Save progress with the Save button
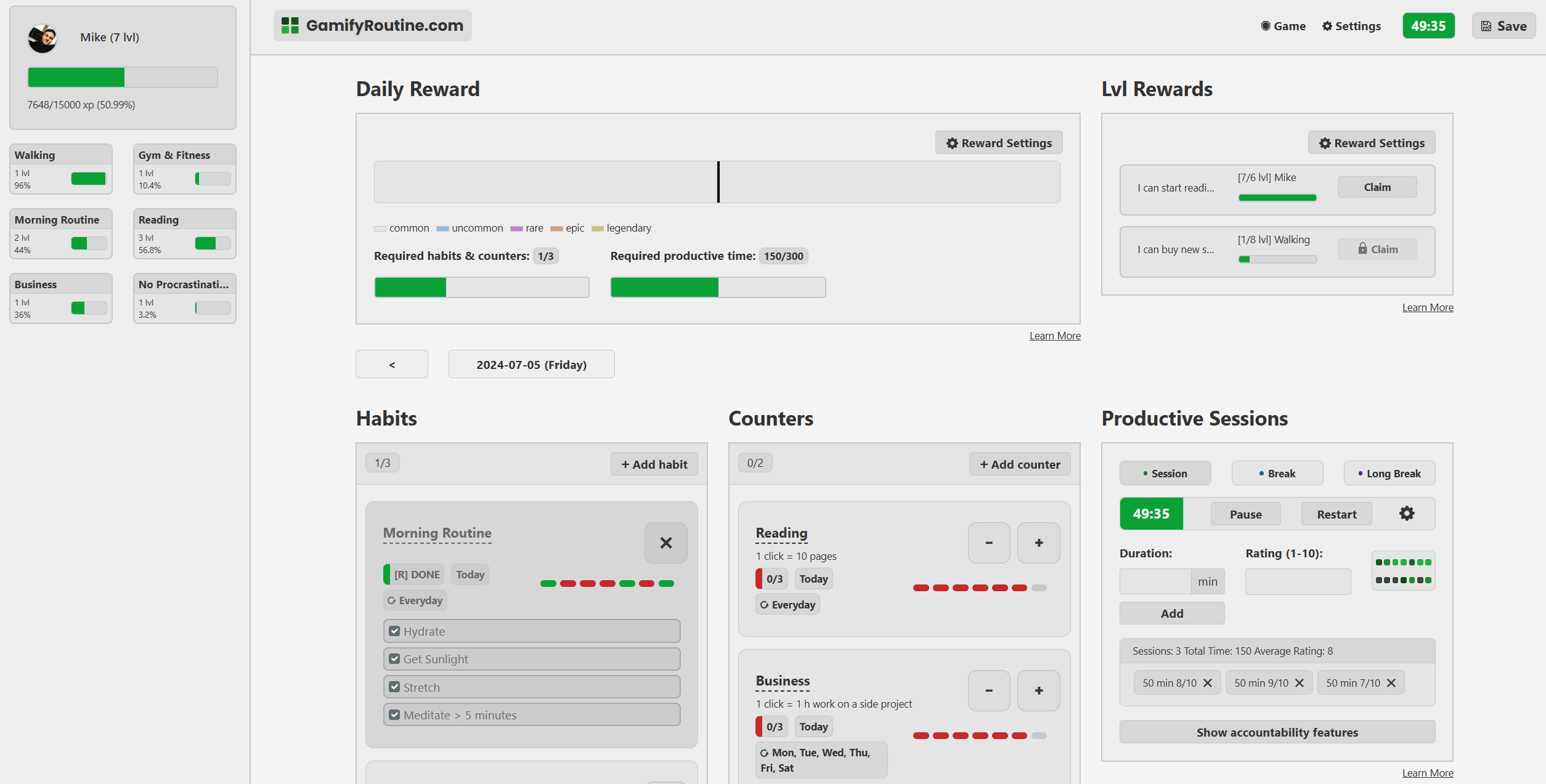Screen dimensions: 1546x784 1503,26
